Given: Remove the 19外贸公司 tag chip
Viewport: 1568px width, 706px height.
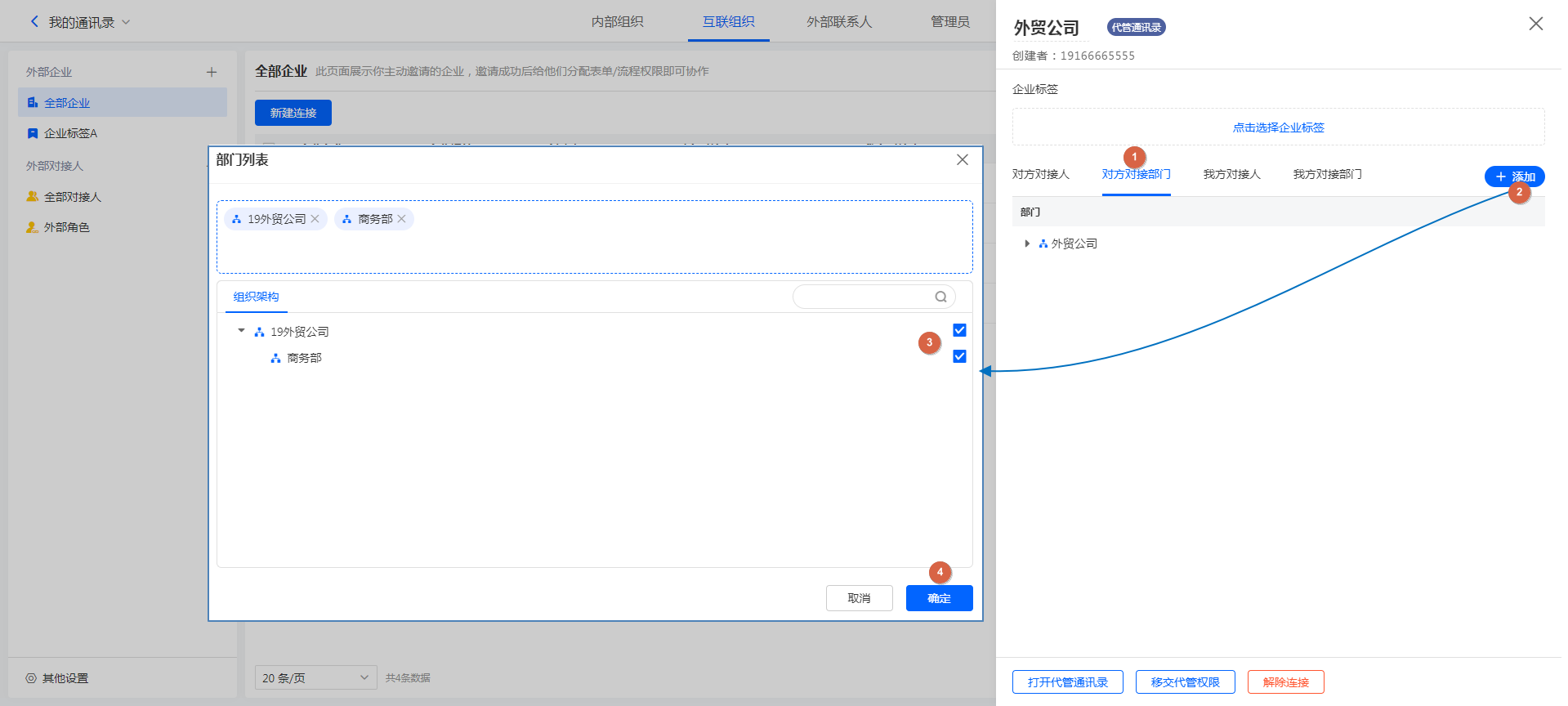Looking at the screenshot, I should (x=315, y=219).
